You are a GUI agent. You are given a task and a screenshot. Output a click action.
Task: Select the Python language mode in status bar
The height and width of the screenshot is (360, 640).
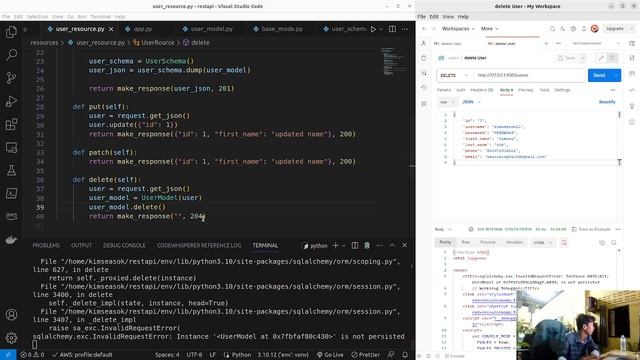pos(241,355)
